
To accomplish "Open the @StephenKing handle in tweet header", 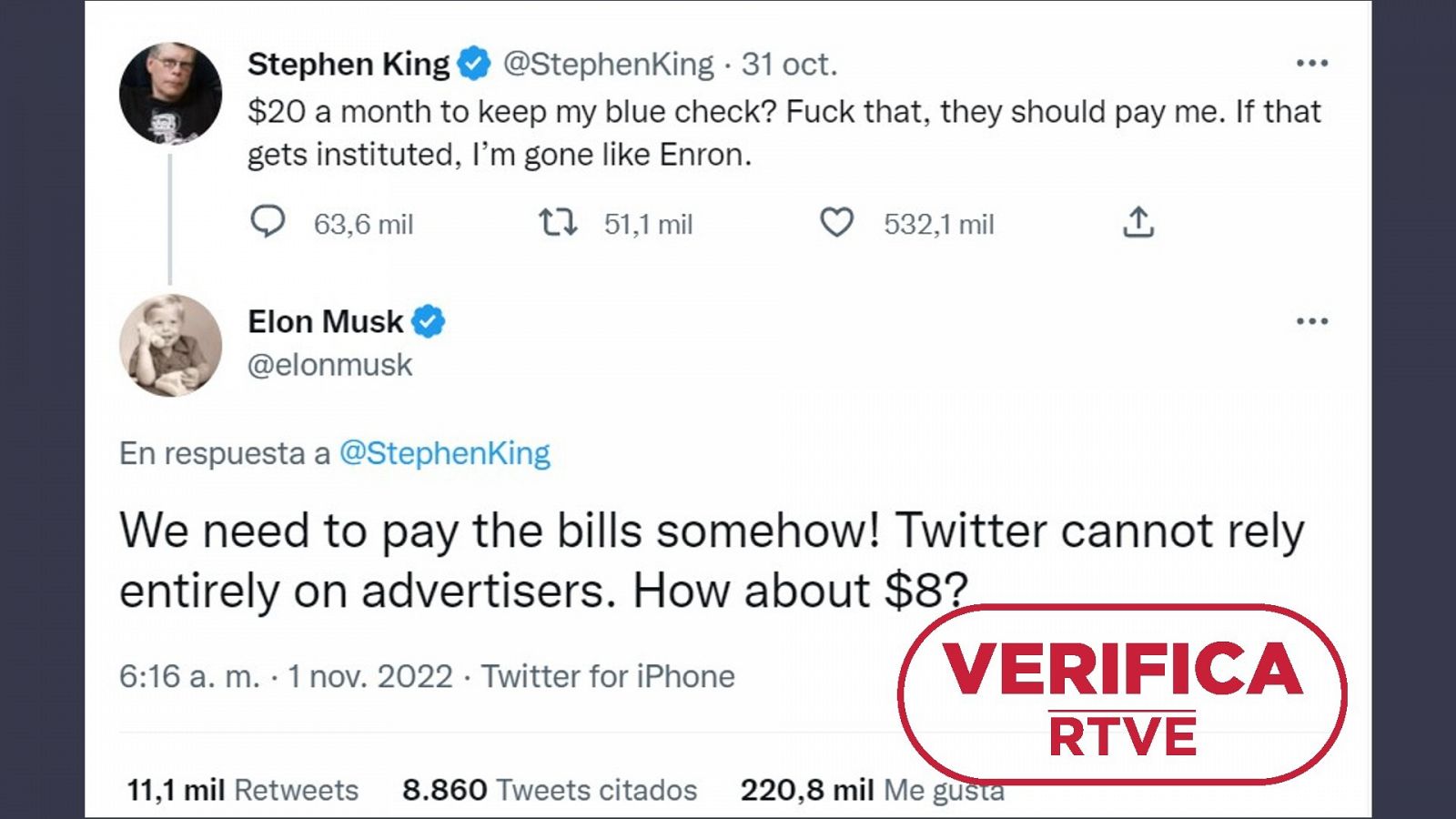I will click(608, 64).
